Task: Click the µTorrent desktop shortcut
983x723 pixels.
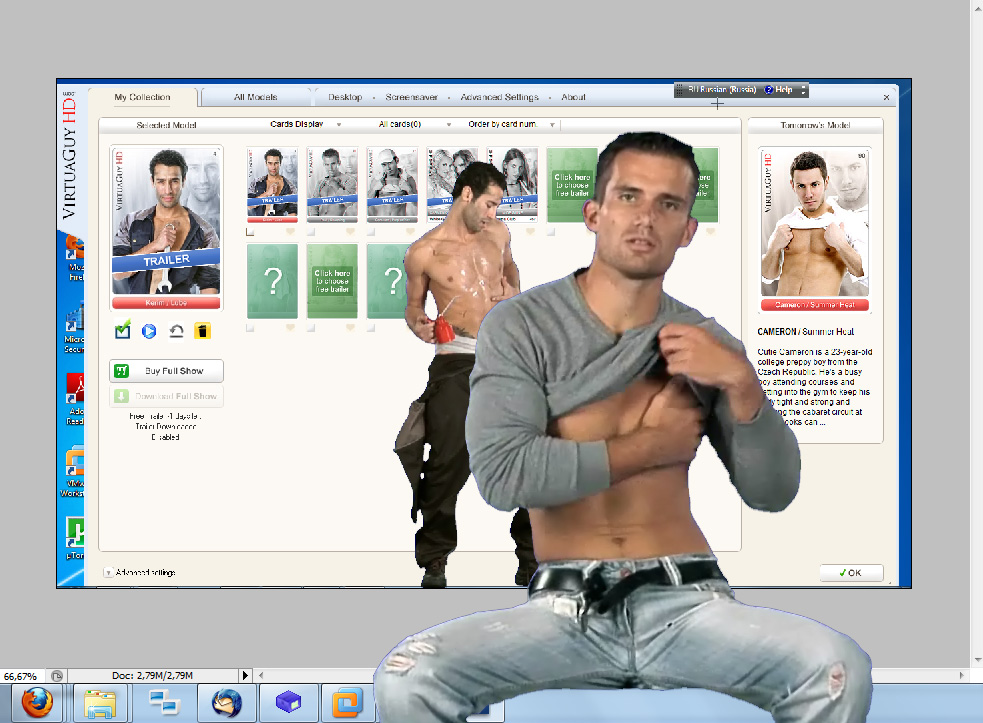Action: coord(75,539)
